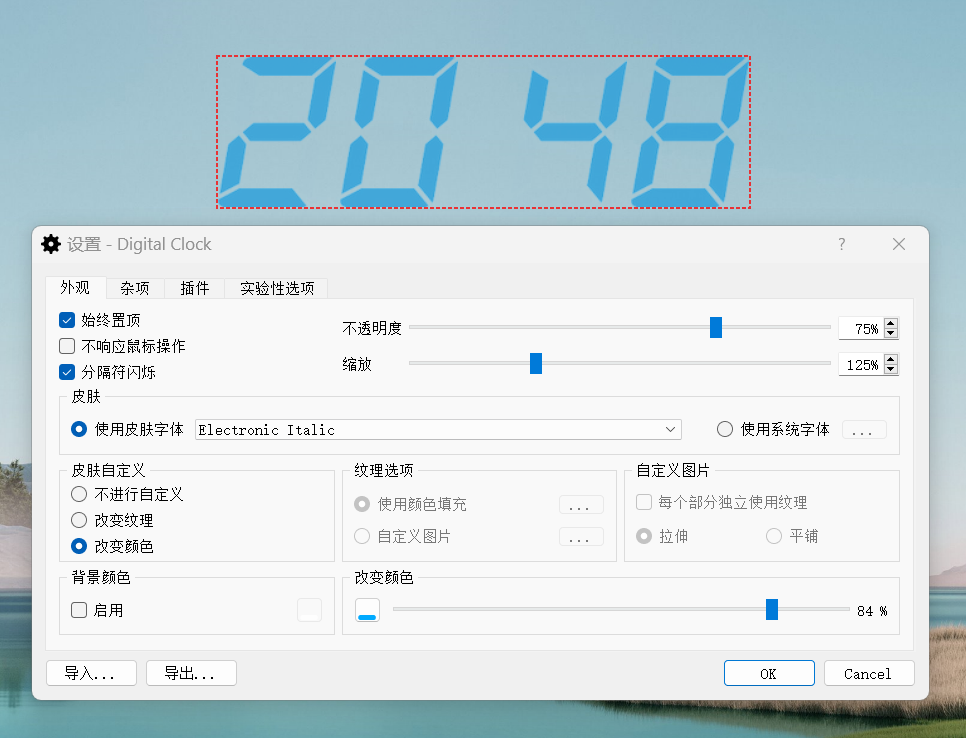Click the digital clock widget display

tap(483, 132)
